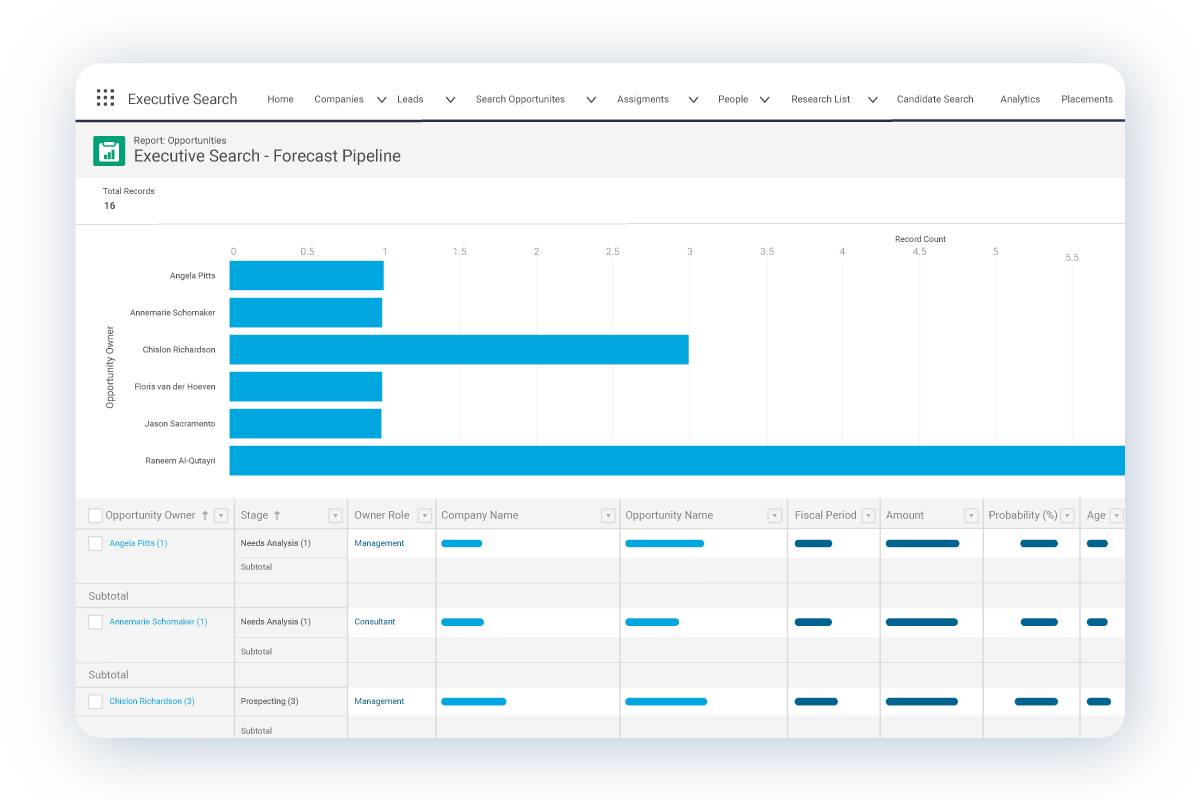Viewport: 1200px width, 800px height.
Task: Open the Leads tab
Action: [x=410, y=100]
